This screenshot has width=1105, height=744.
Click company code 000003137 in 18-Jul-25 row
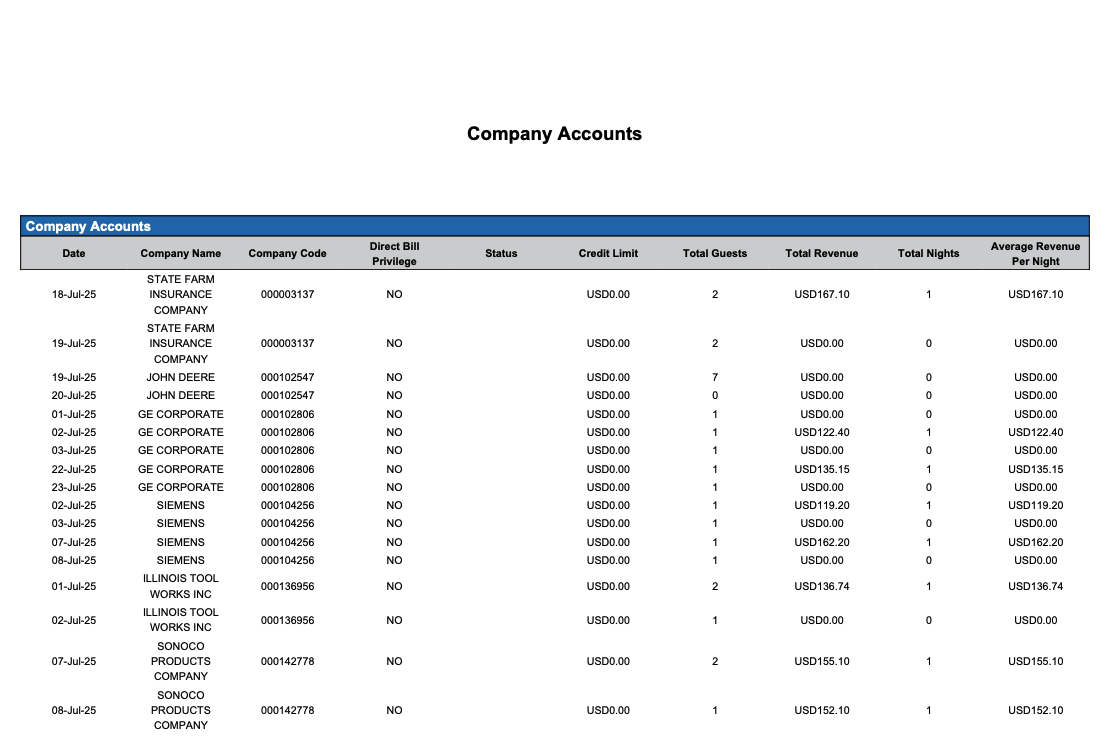coord(287,295)
